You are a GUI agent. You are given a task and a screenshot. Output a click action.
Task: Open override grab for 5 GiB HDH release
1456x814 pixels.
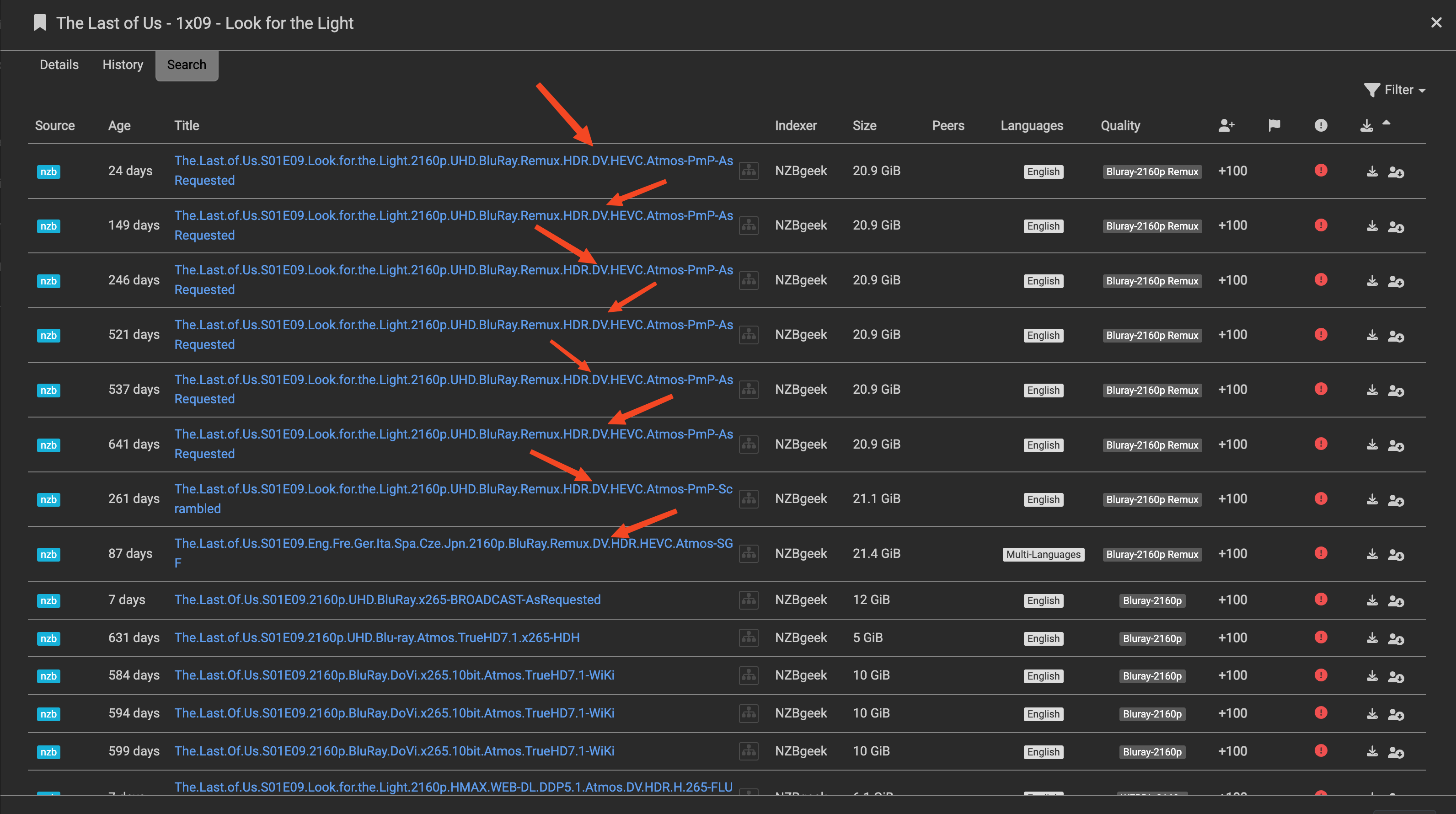pos(1396,639)
